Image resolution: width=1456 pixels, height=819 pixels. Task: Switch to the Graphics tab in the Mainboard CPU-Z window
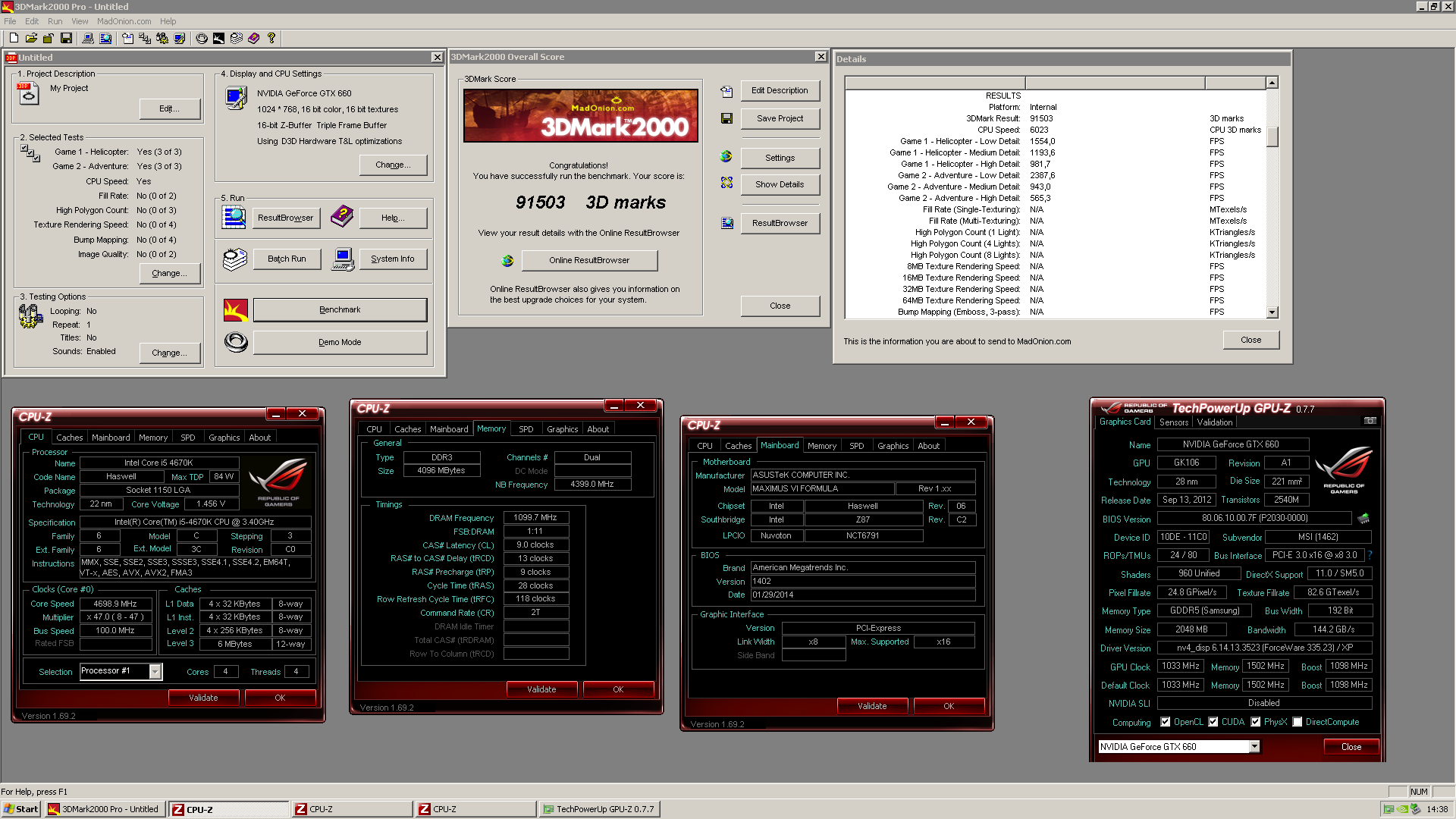(x=893, y=446)
